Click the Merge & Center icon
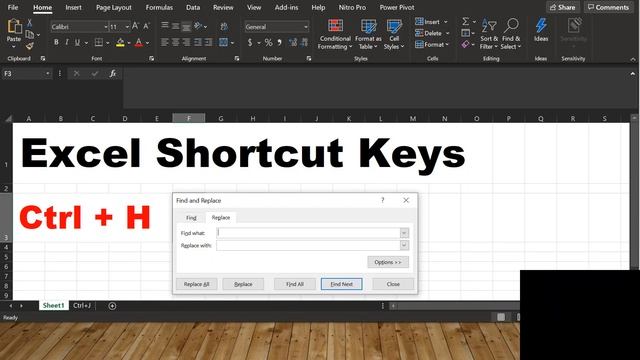Screen dimensions: 640x360 (223, 42)
